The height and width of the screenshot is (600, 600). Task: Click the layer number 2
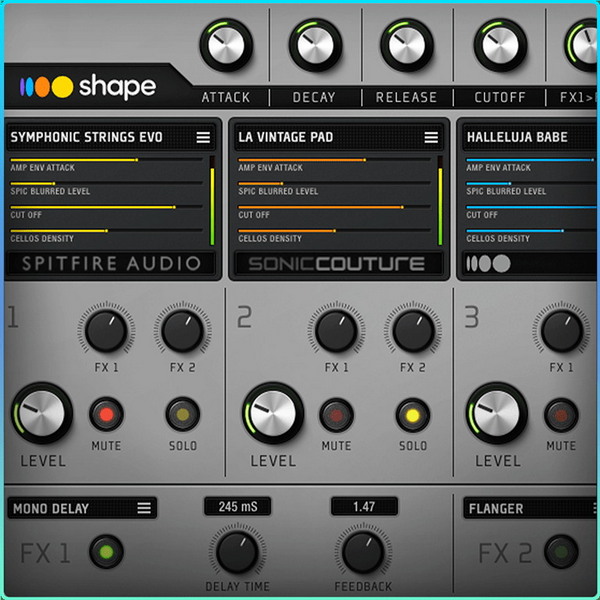tap(245, 317)
